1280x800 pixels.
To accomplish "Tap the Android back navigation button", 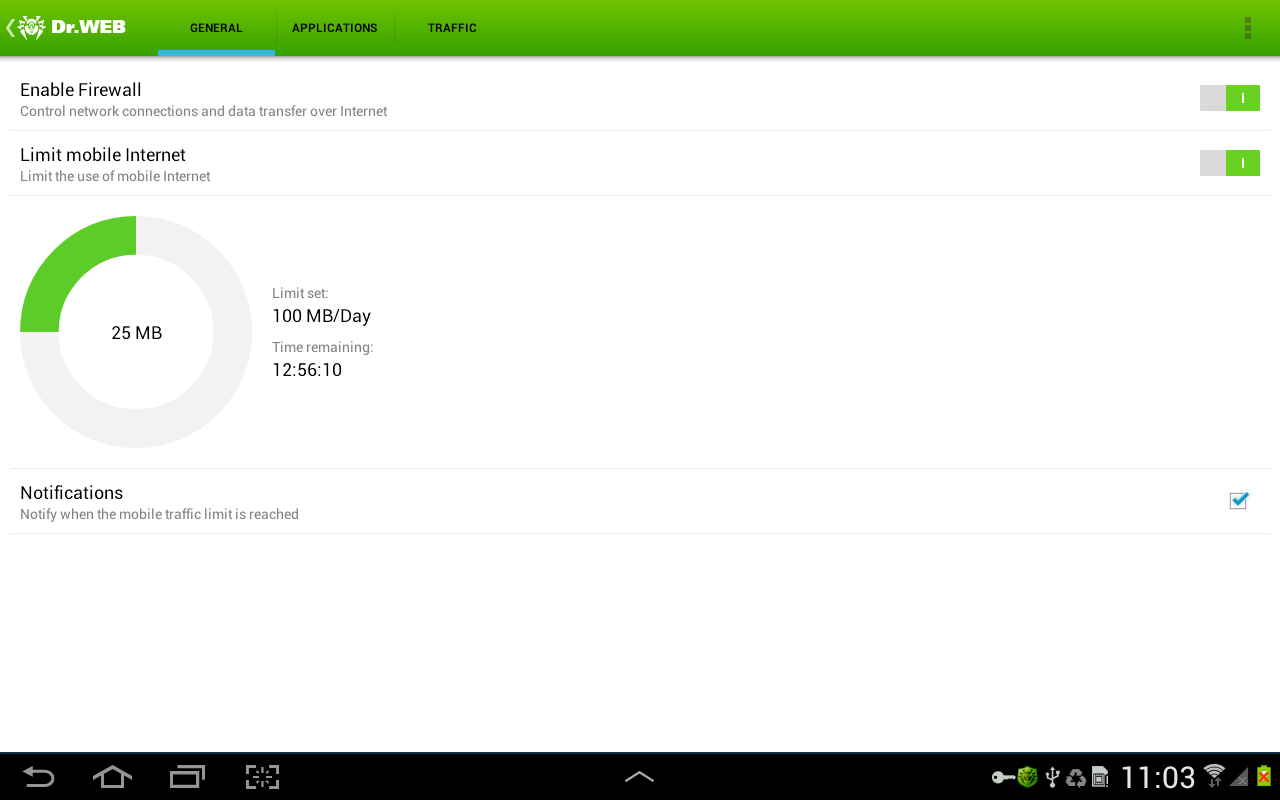I will pyautogui.click(x=39, y=777).
